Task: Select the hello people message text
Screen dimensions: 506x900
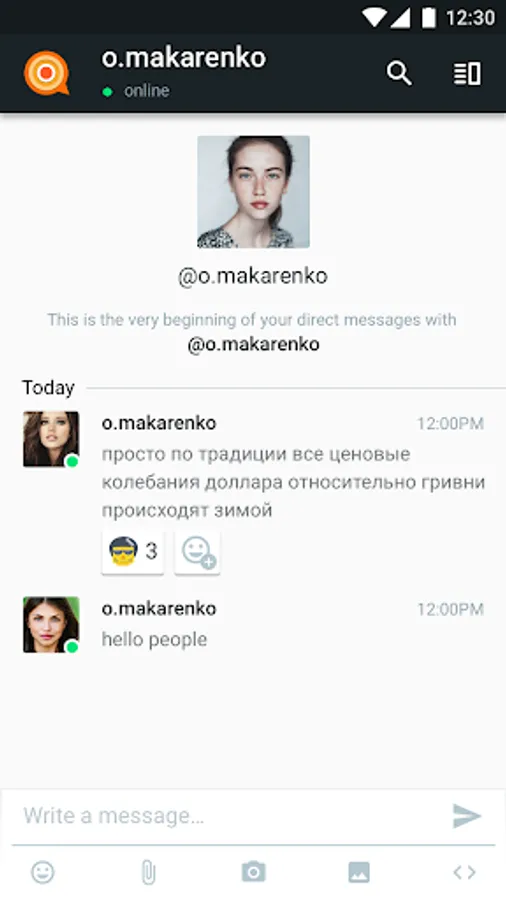Action: point(154,639)
